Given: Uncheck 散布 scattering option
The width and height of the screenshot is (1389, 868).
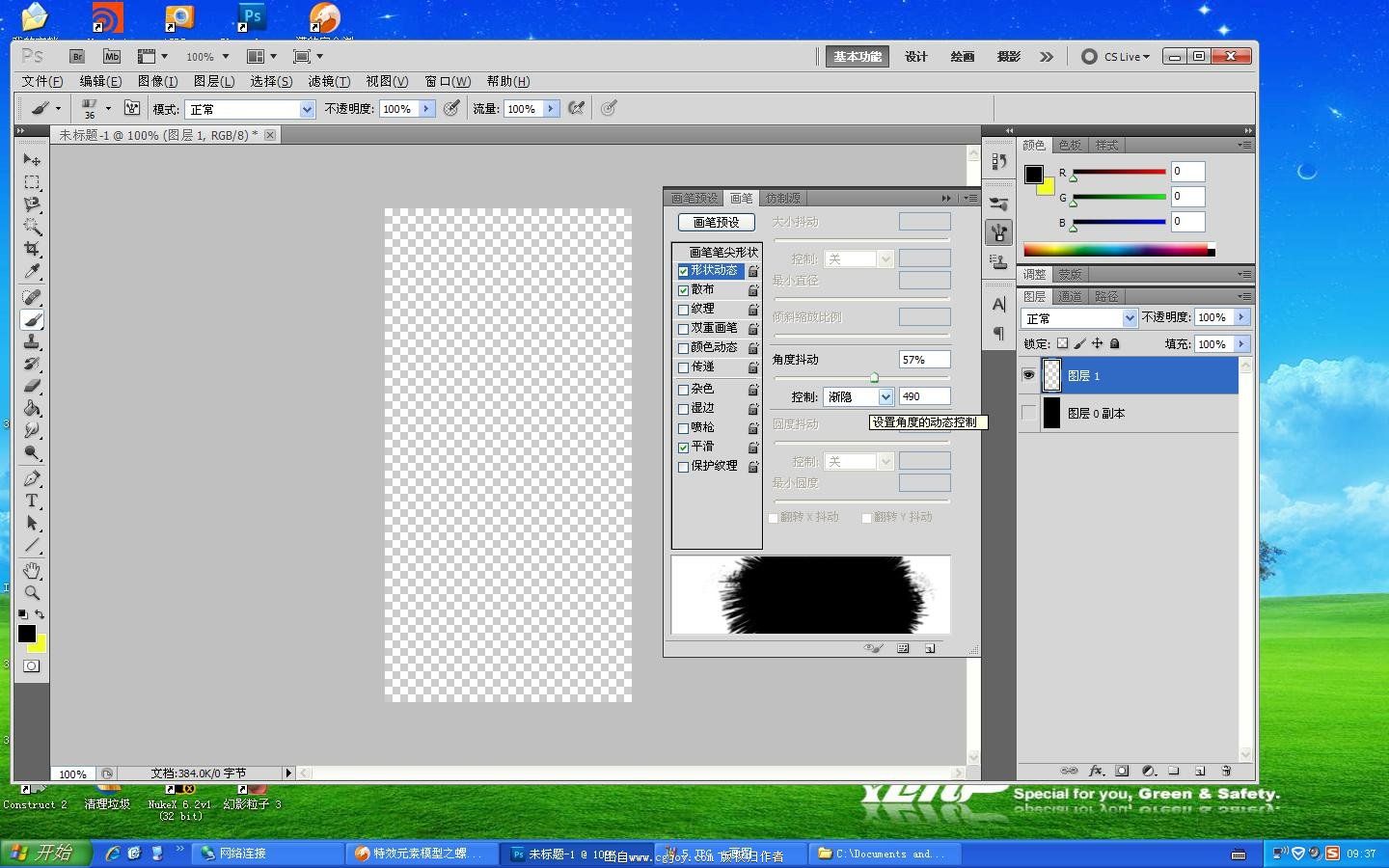Looking at the screenshot, I should [x=684, y=290].
